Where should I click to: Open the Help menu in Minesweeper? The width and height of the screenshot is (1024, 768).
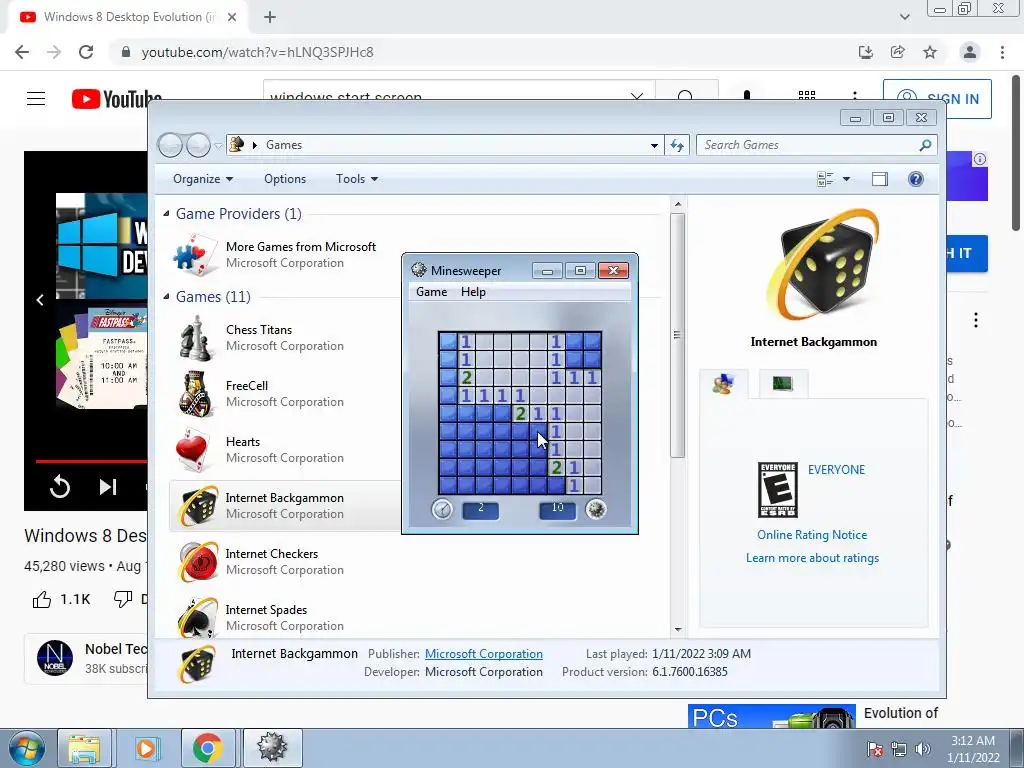[473, 292]
